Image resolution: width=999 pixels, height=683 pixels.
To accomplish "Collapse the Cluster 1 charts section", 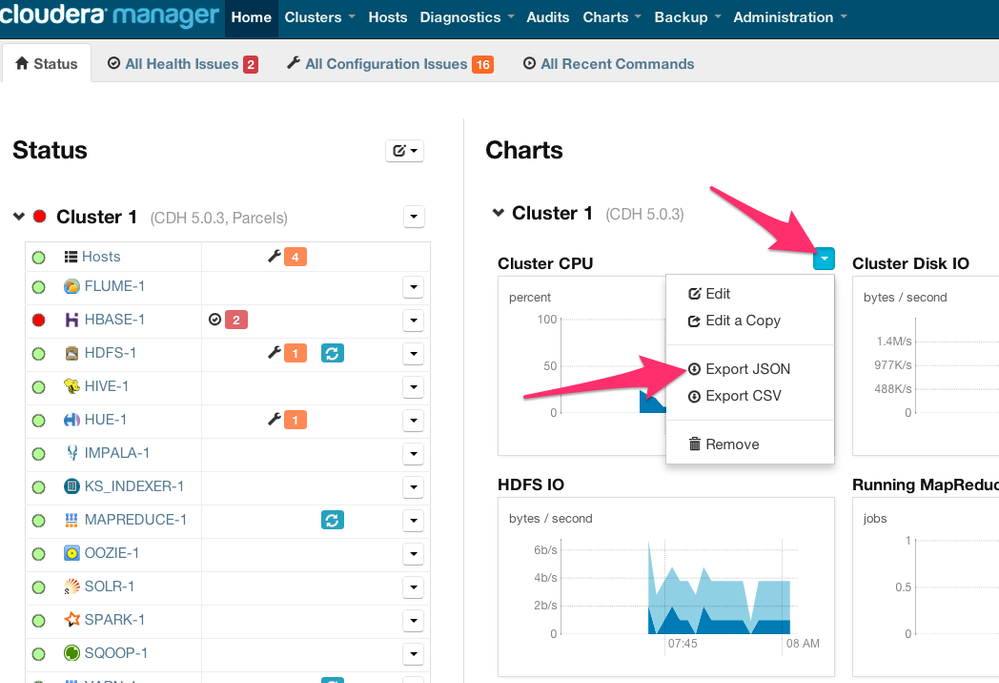I will pyautogui.click(x=498, y=213).
